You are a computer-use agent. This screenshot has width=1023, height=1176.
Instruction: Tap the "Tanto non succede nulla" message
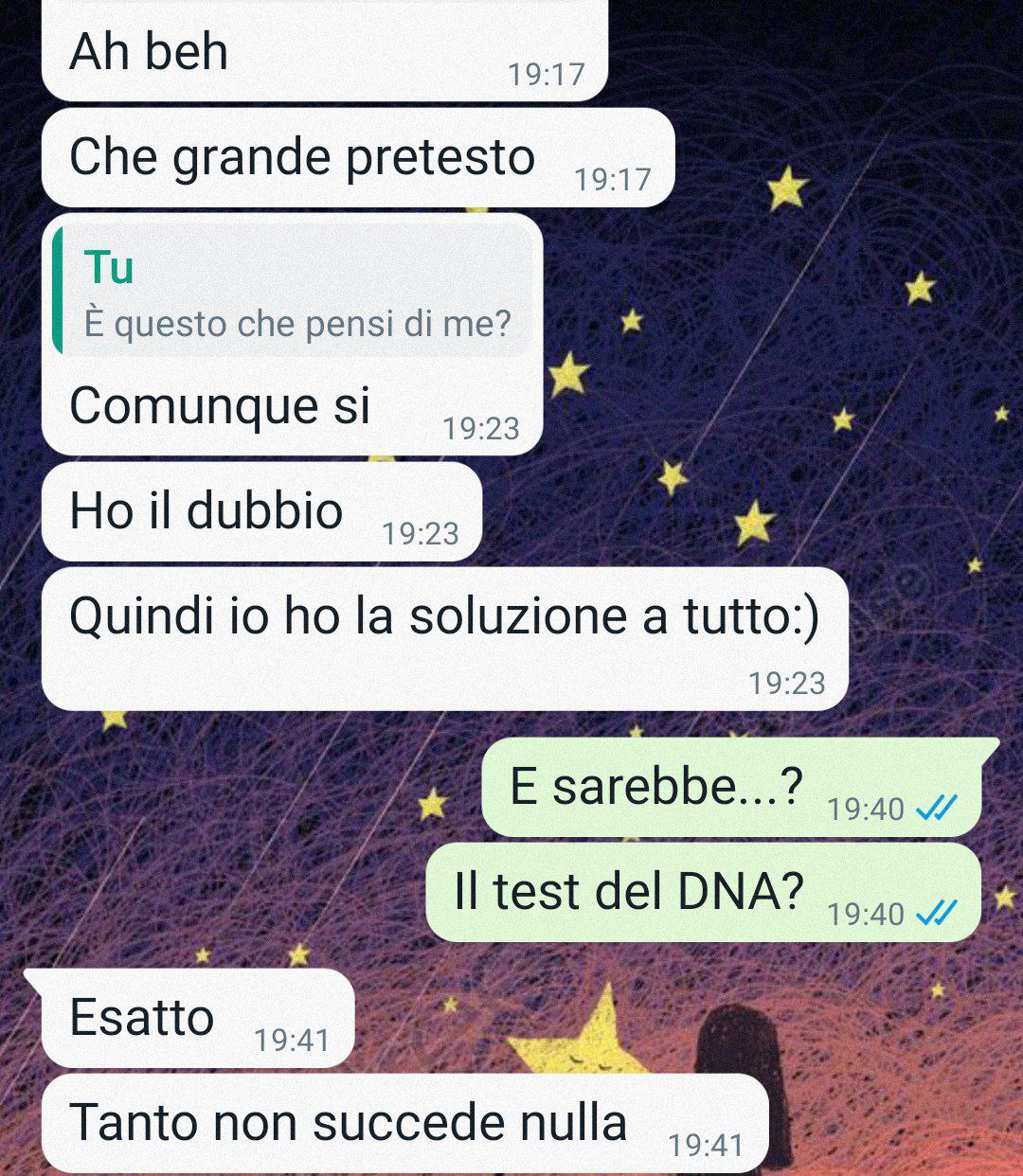click(404, 1123)
